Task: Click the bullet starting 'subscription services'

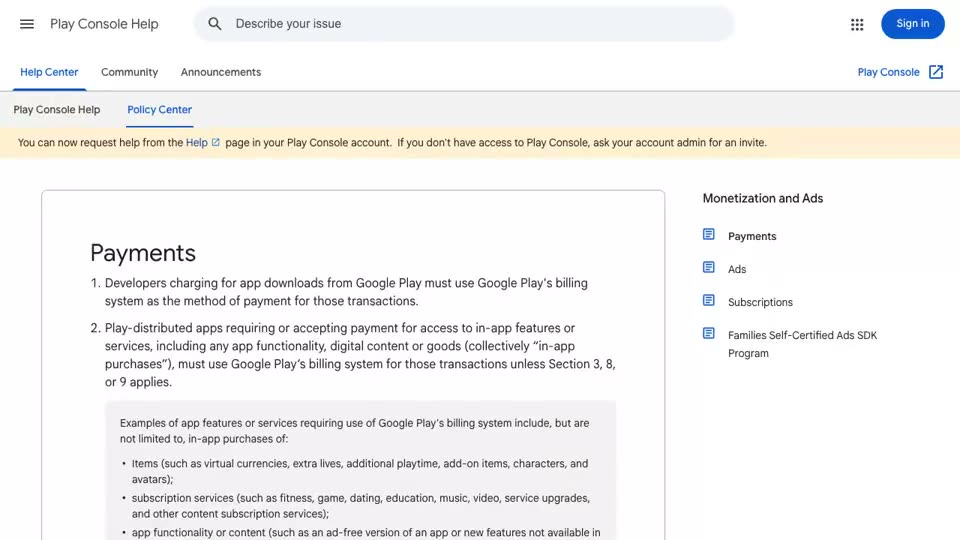Action: tap(361, 506)
